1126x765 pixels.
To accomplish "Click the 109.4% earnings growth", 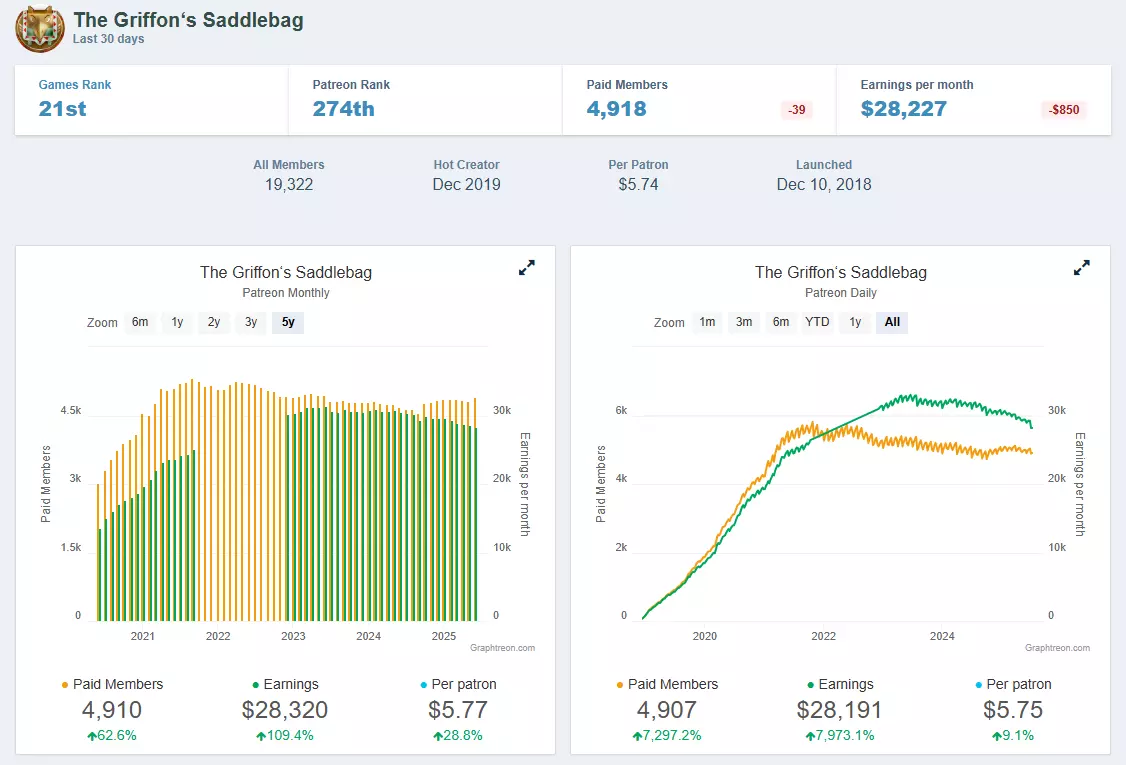I will click(x=285, y=736).
